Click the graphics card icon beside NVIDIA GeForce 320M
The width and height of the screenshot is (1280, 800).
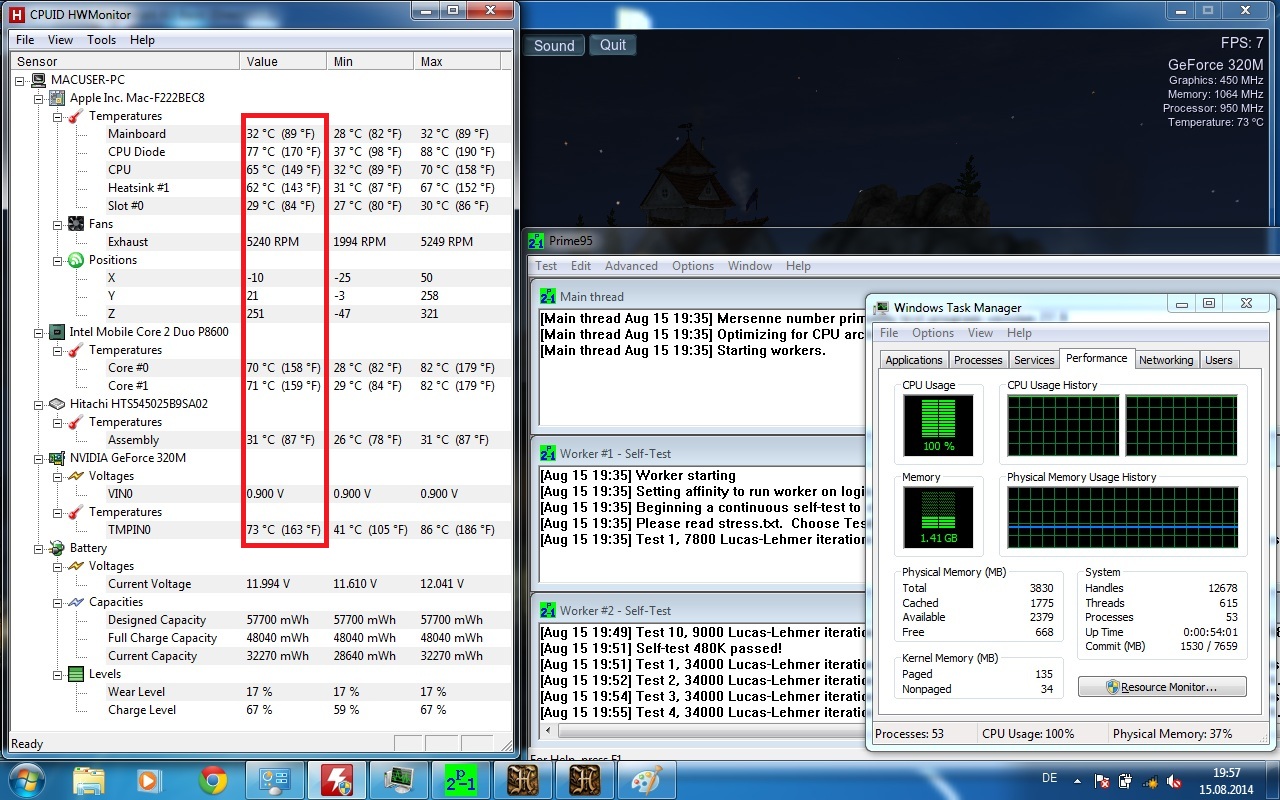click(57, 458)
